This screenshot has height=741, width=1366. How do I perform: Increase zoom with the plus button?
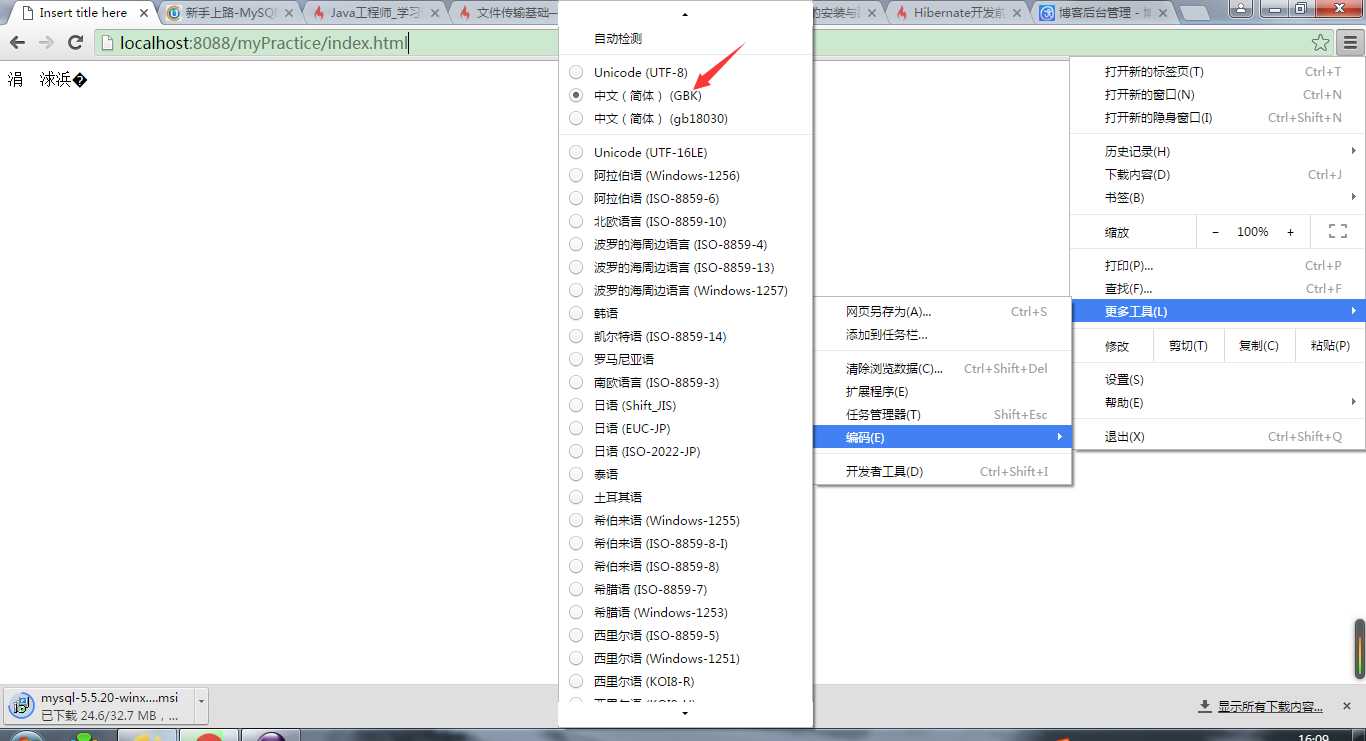coord(1290,232)
